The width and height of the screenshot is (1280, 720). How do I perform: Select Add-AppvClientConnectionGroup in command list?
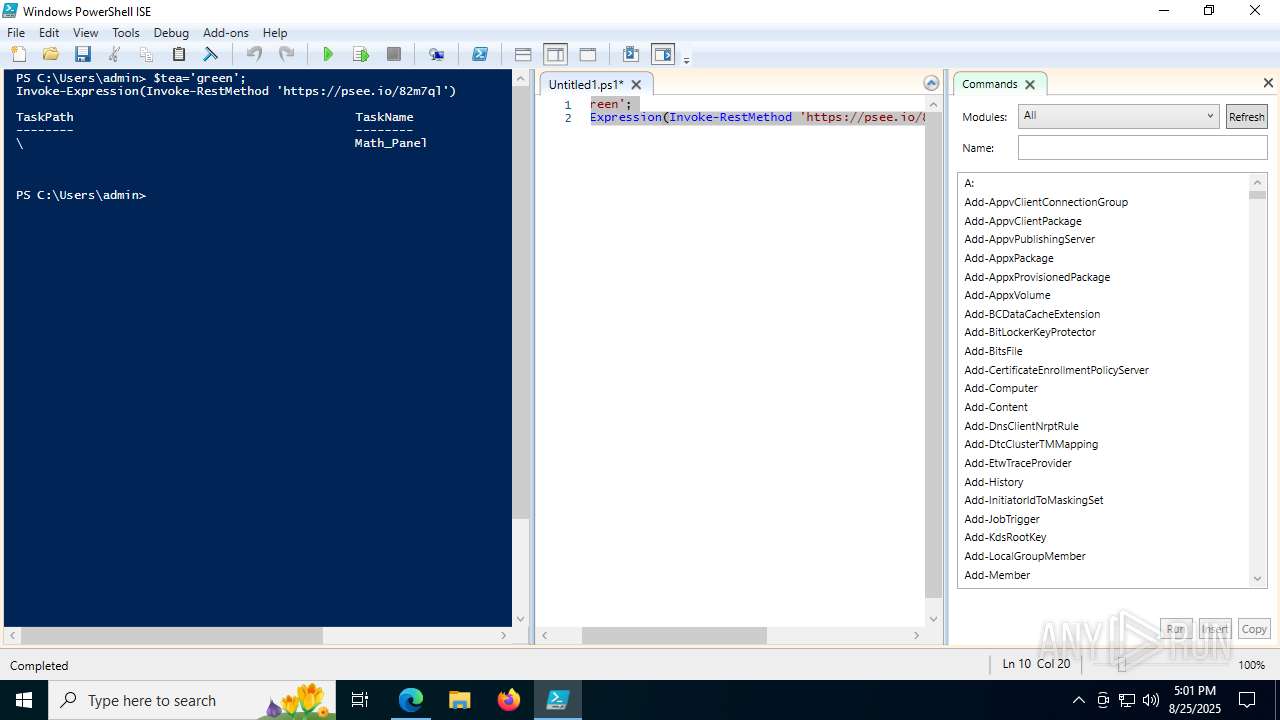(x=1046, y=202)
